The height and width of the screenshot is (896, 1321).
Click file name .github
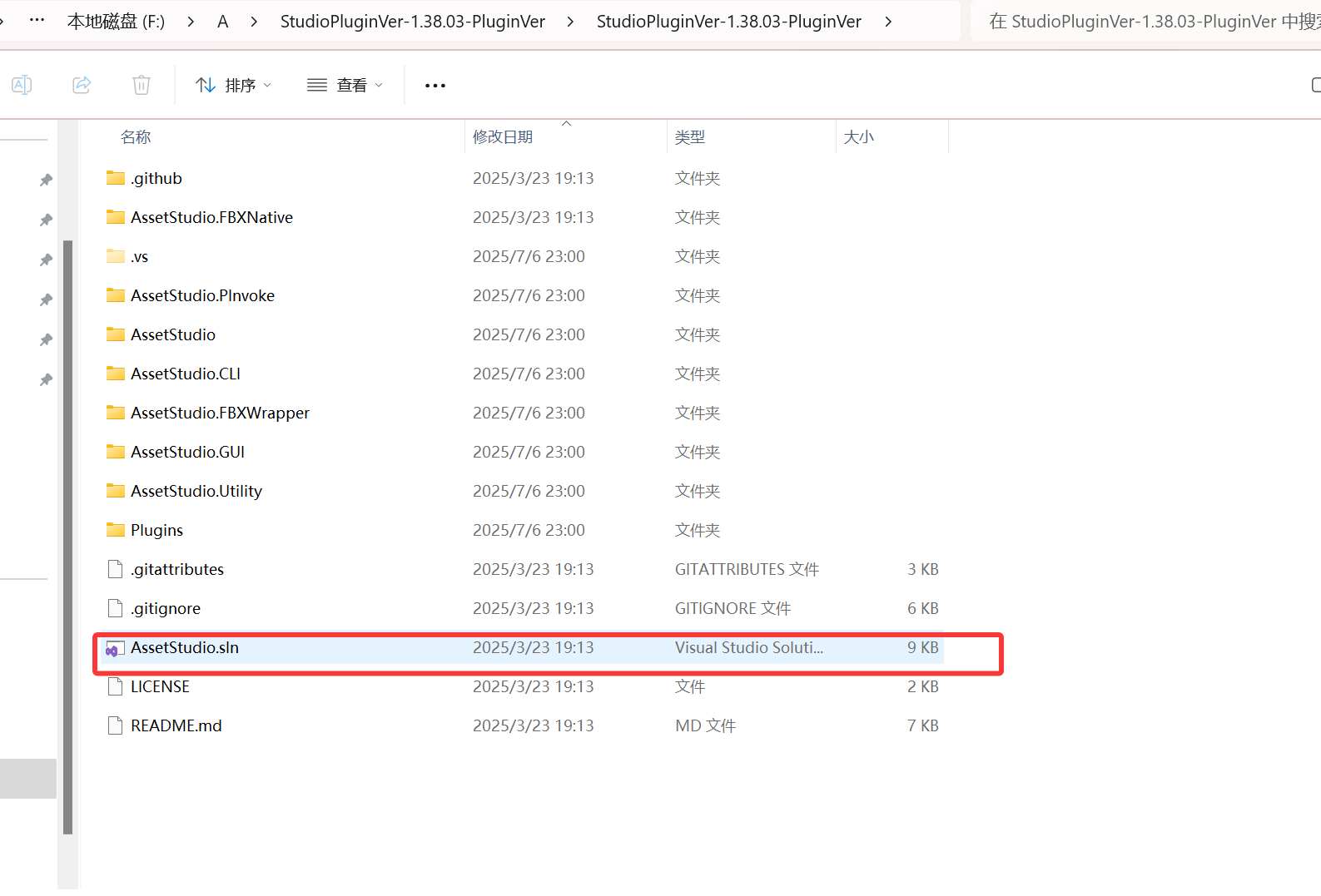tap(156, 178)
